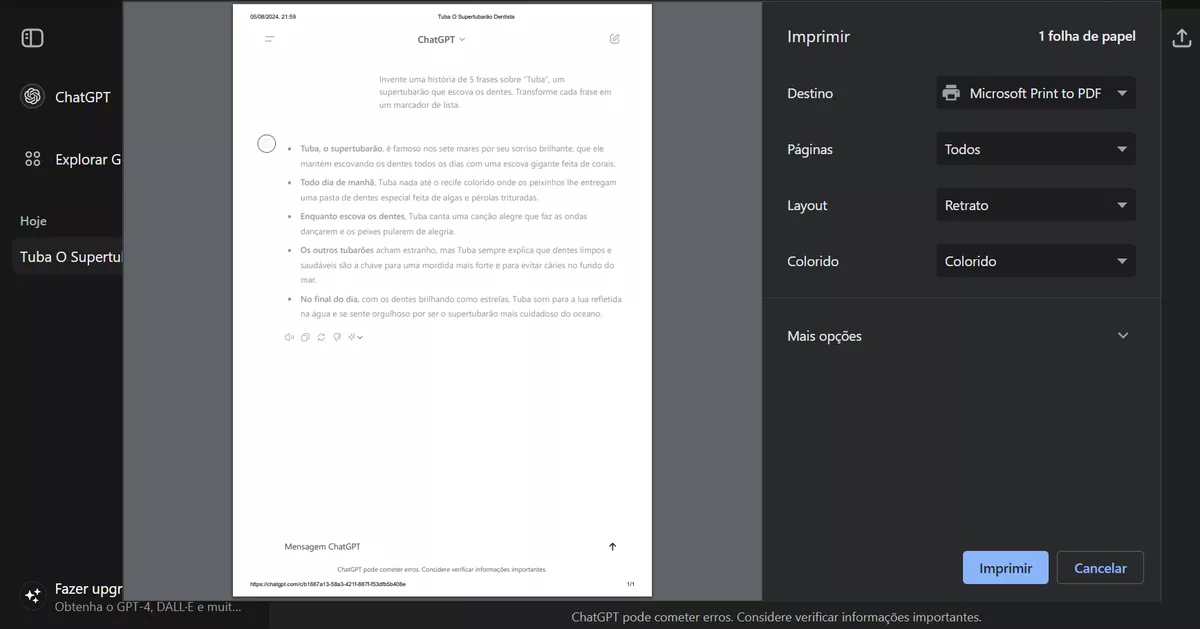Click ChatGPT label in sidebar
Image resolution: width=1200 pixels, height=629 pixels.
[83, 97]
